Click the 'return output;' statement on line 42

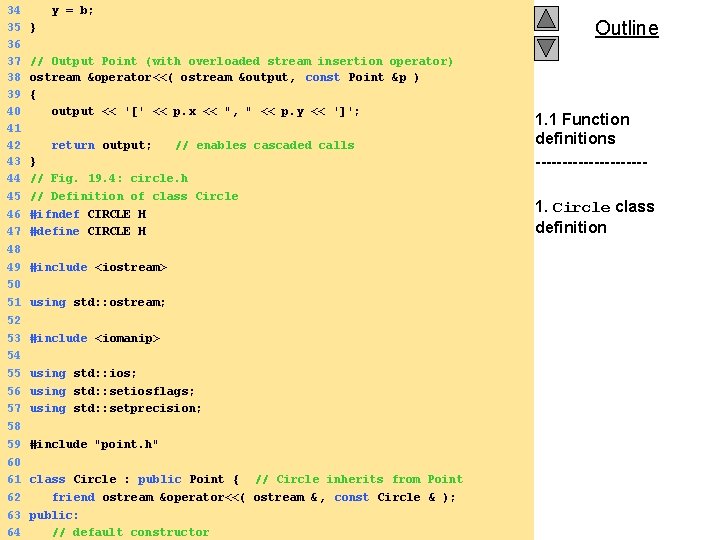click(x=101, y=145)
